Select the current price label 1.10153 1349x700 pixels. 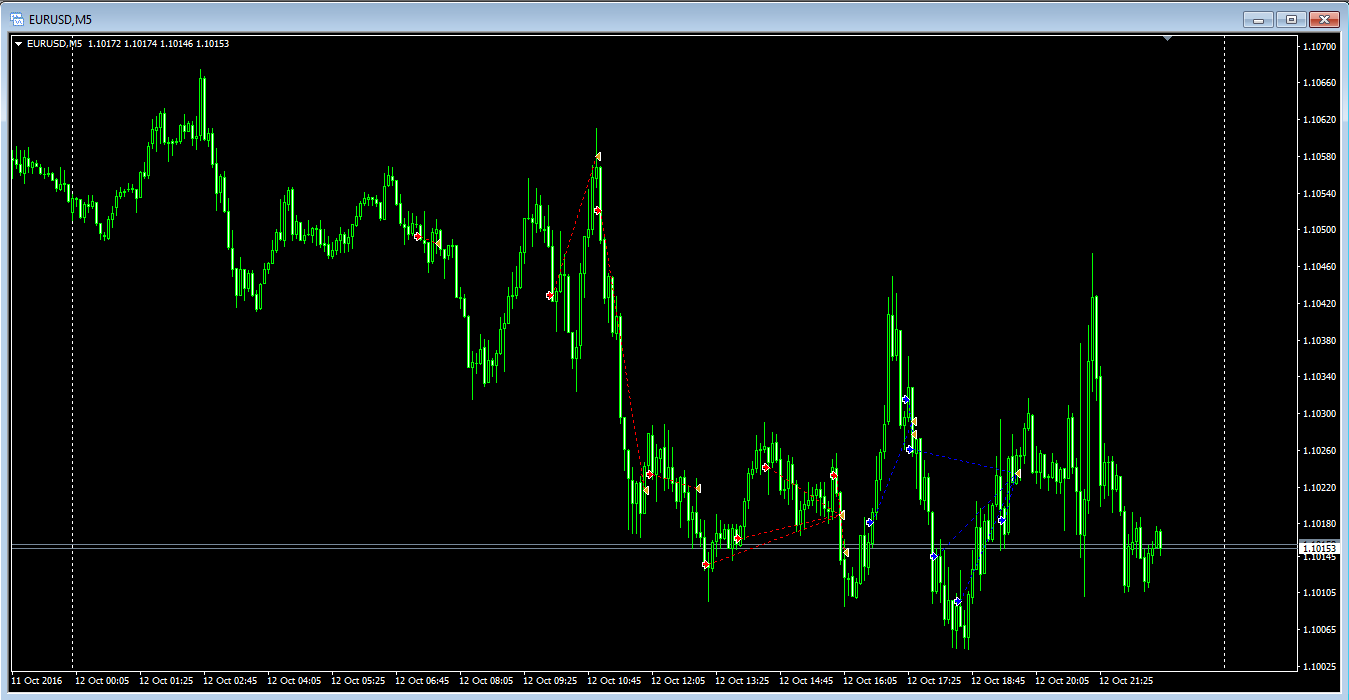[x=1319, y=548]
